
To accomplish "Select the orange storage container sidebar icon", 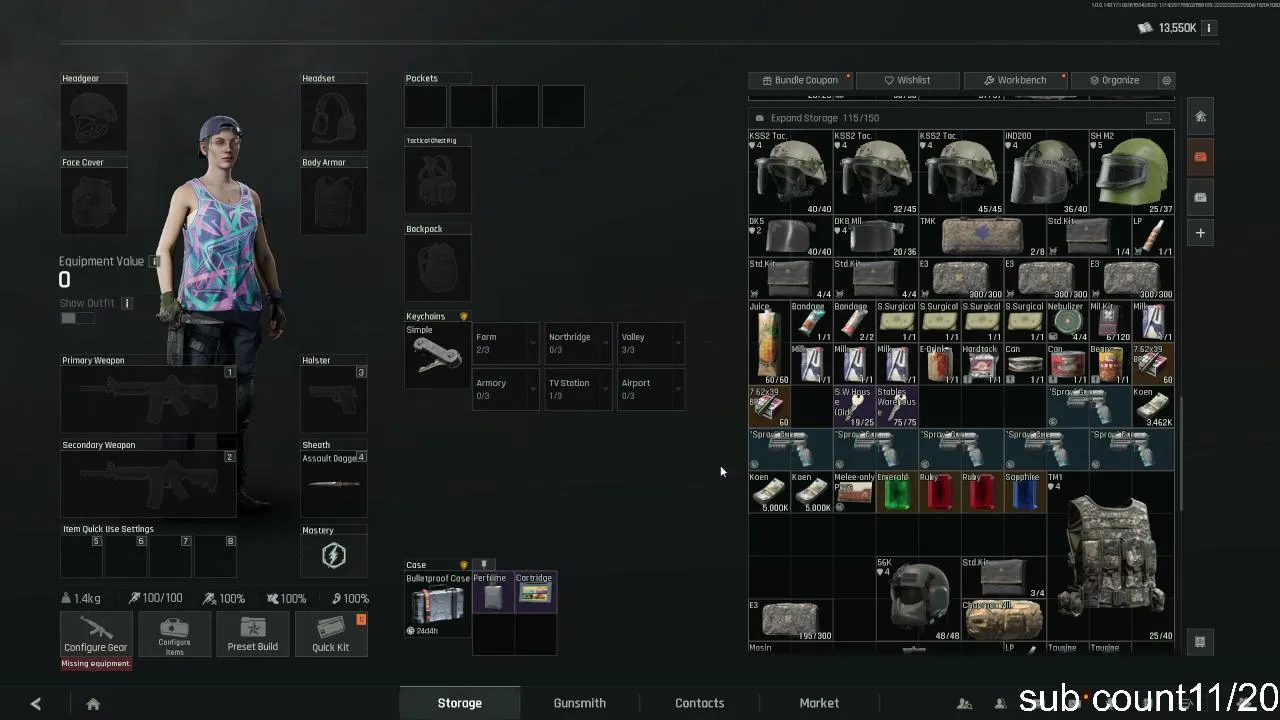I will pyautogui.click(x=1200, y=157).
